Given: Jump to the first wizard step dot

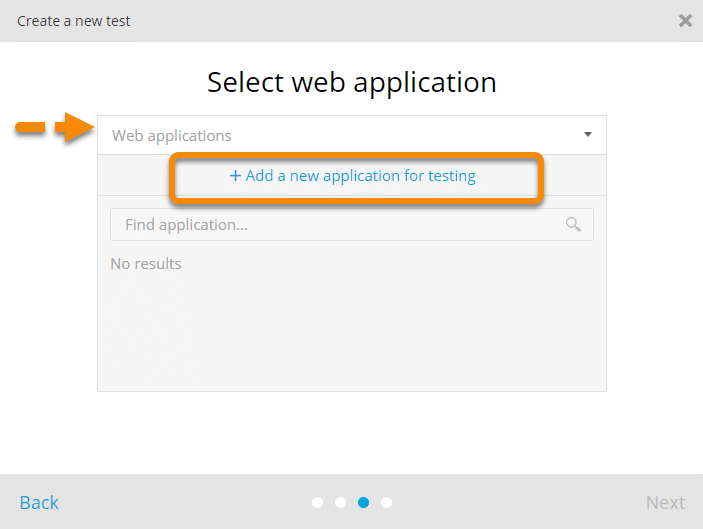Looking at the screenshot, I should click(x=317, y=503).
